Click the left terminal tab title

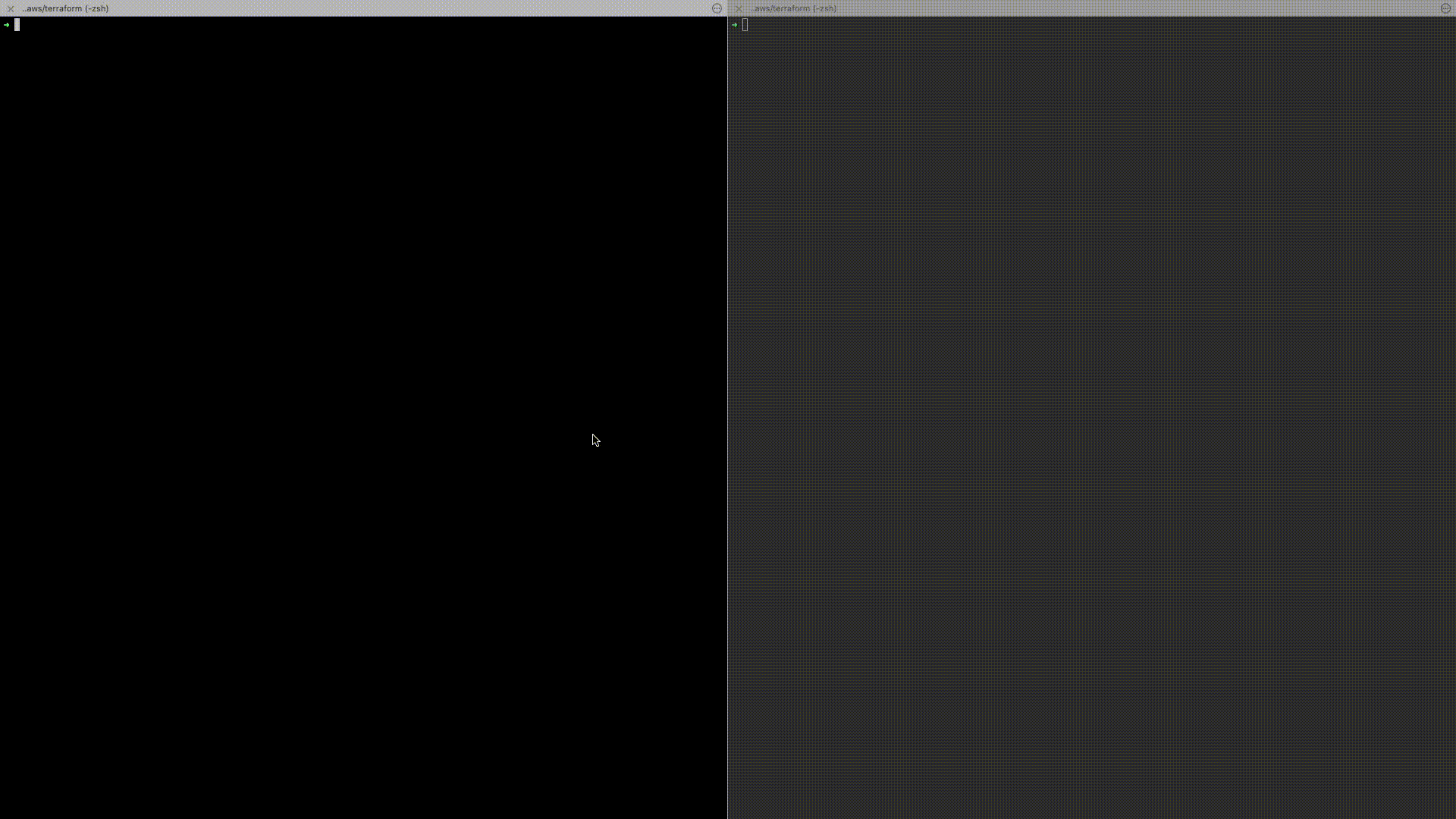coord(65,8)
